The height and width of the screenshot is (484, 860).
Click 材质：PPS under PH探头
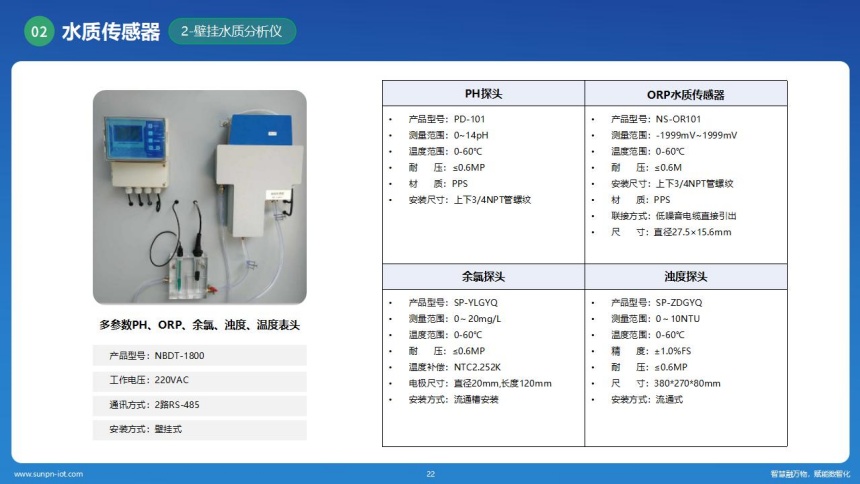pyautogui.click(x=438, y=183)
